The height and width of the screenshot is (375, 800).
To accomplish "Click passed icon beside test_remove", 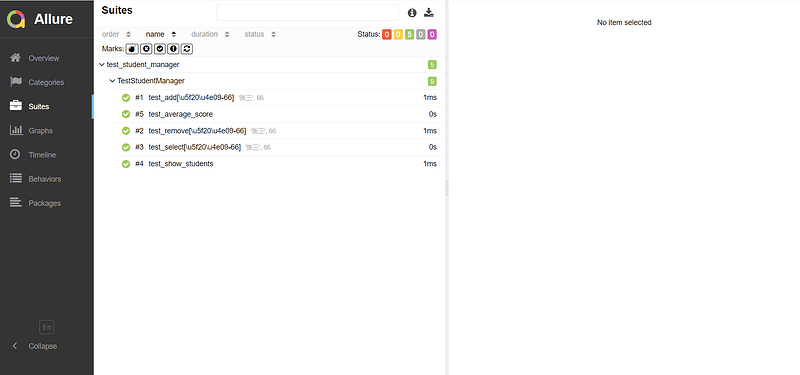I will (126, 131).
